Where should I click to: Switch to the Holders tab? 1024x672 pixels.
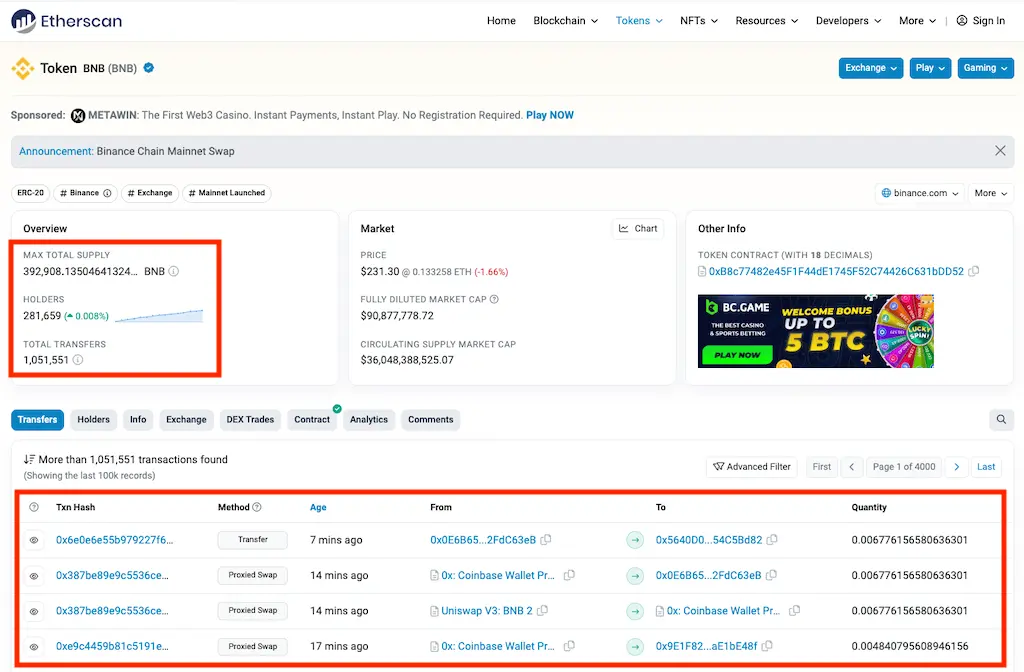pyautogui.click(x=93, y=419)
